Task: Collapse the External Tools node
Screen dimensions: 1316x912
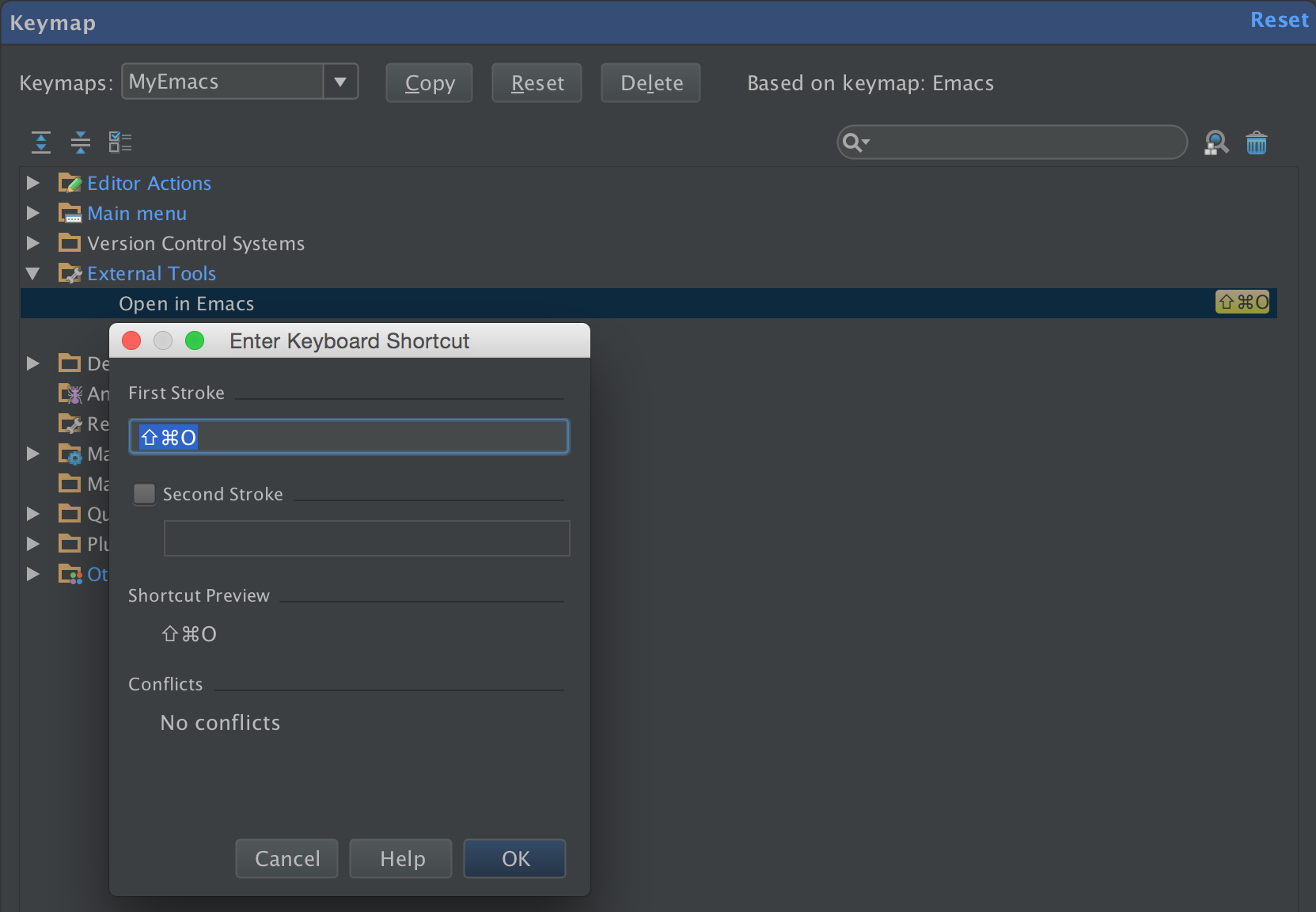Action: (32, 273)
